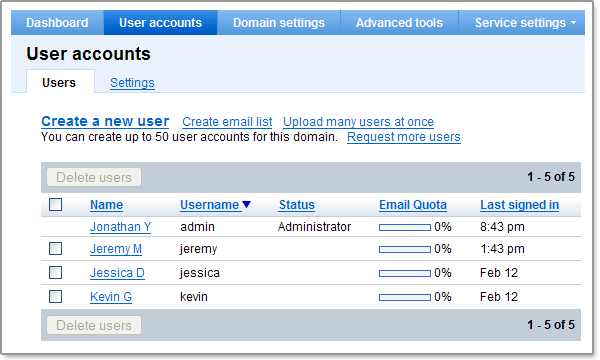600x360 pixels.
Task: Select the username text "kevin"
Action: coord(194,297)
